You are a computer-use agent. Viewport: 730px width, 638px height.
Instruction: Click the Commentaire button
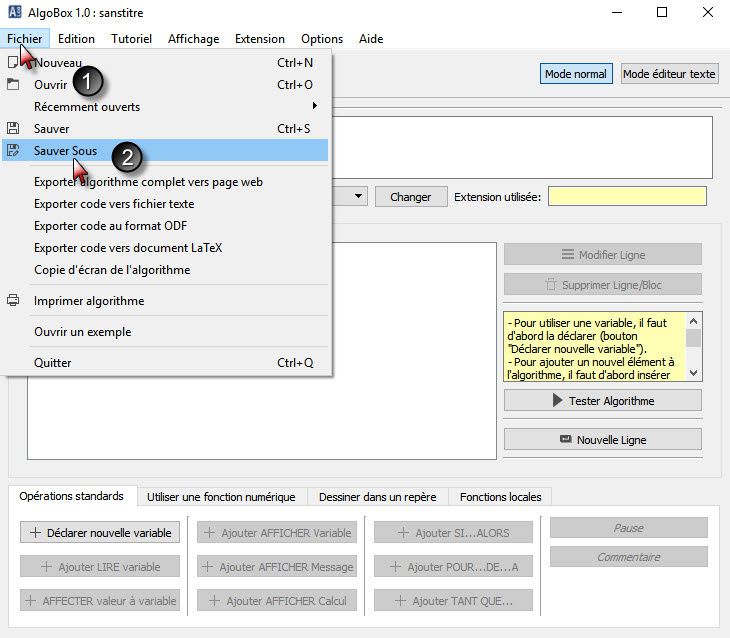point(629,557)
